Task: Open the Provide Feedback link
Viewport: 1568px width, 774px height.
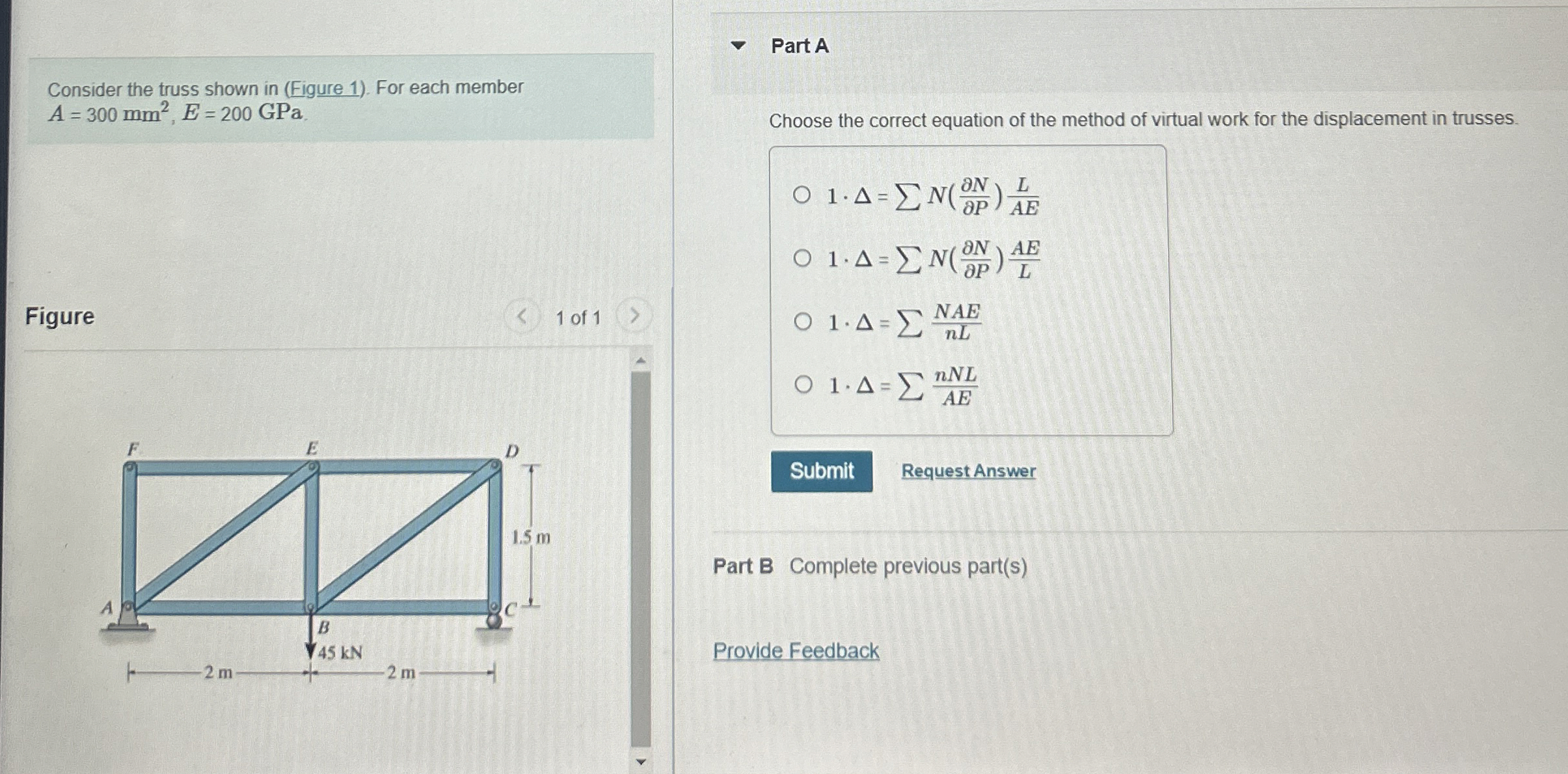Action: point(795,651)
